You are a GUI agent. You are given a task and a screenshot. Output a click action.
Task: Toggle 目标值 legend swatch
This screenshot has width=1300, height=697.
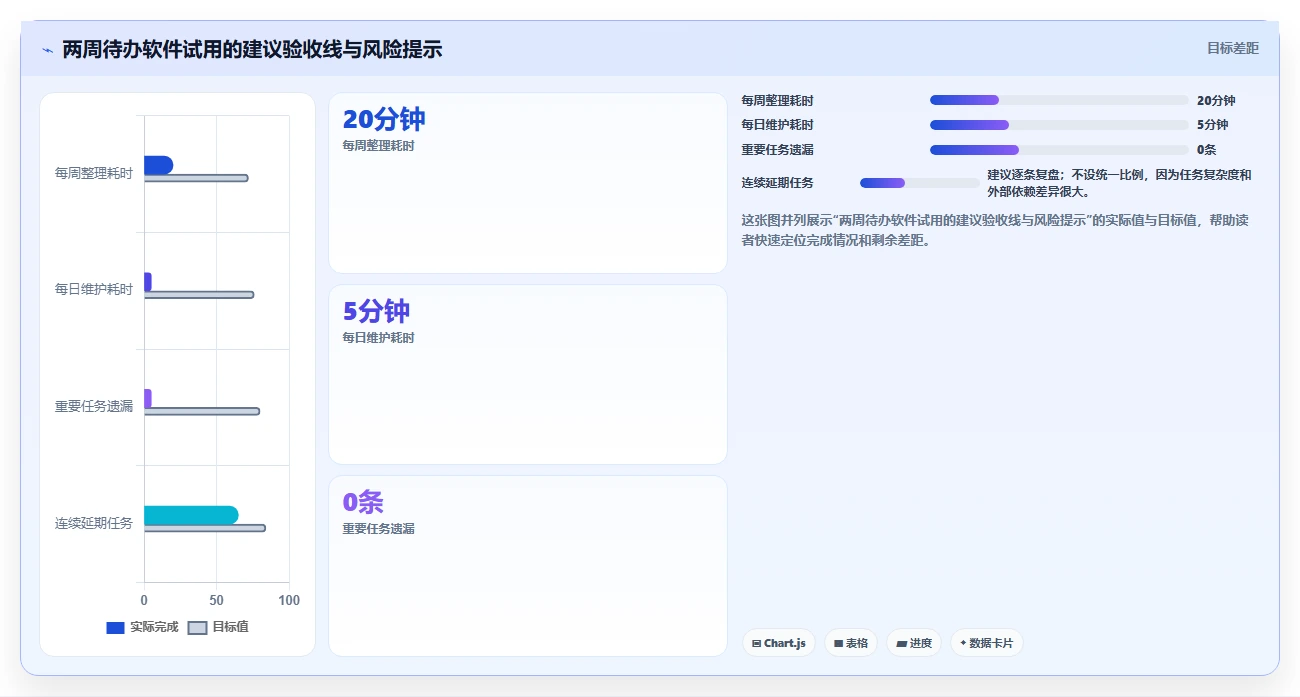[198, 628]
